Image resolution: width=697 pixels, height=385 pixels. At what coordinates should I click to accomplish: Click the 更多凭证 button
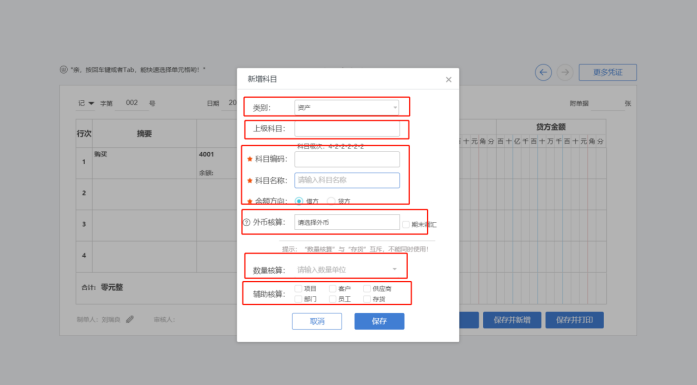click(x=608, y=72)
